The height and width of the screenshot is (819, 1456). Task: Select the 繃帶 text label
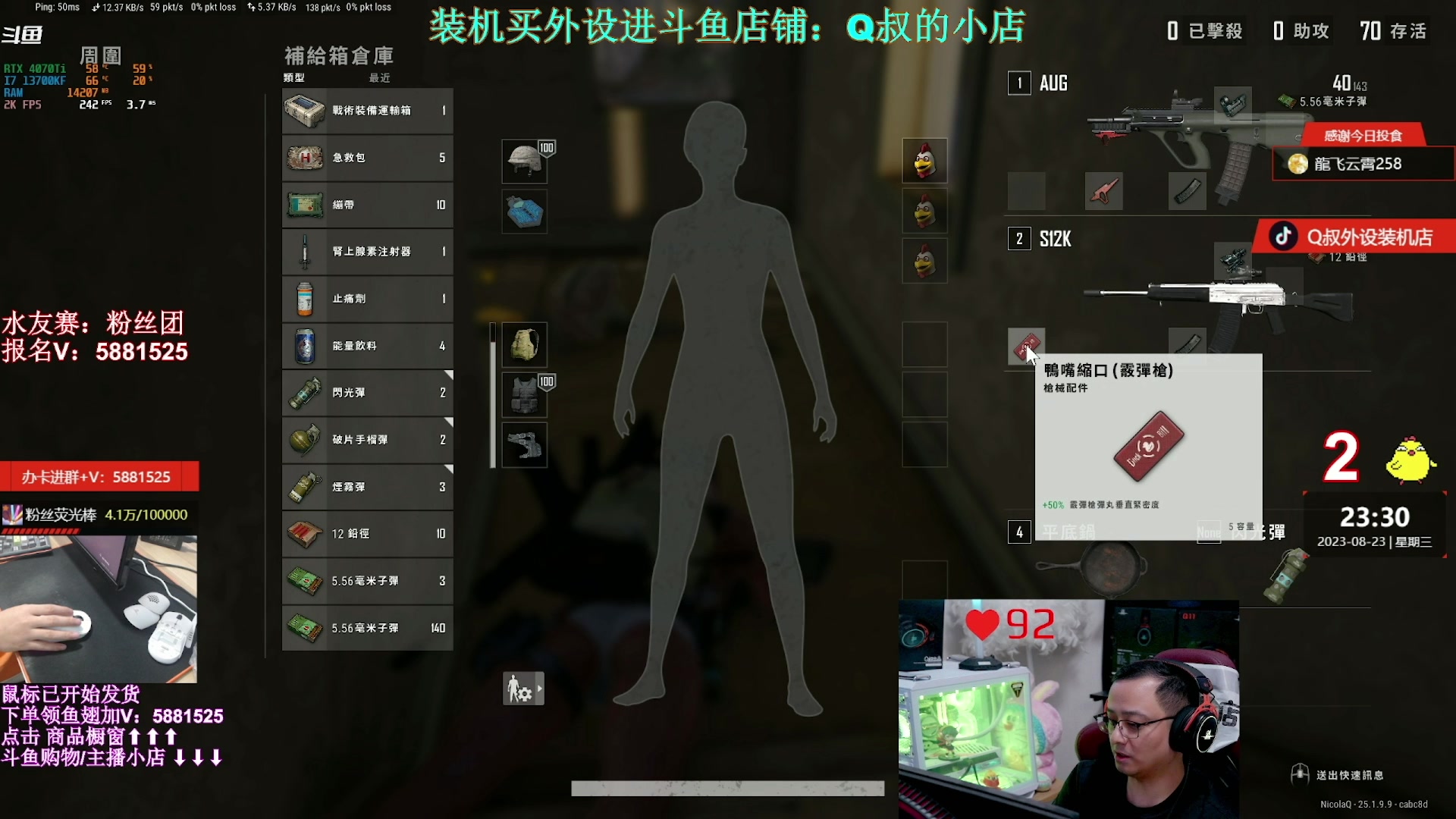click(x=344, y=205)
